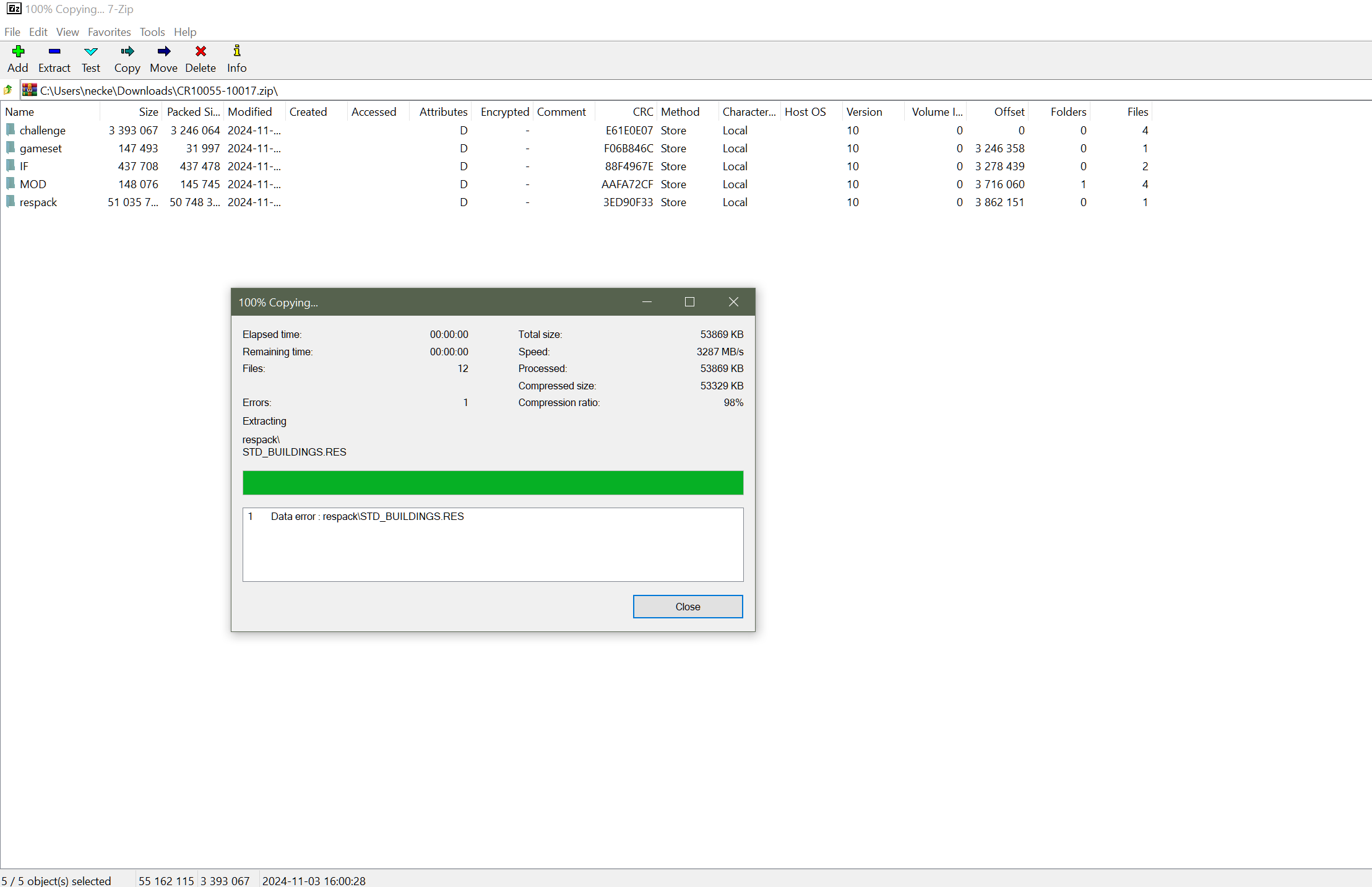Sort by the Packed Size column header

click(192, 112)
